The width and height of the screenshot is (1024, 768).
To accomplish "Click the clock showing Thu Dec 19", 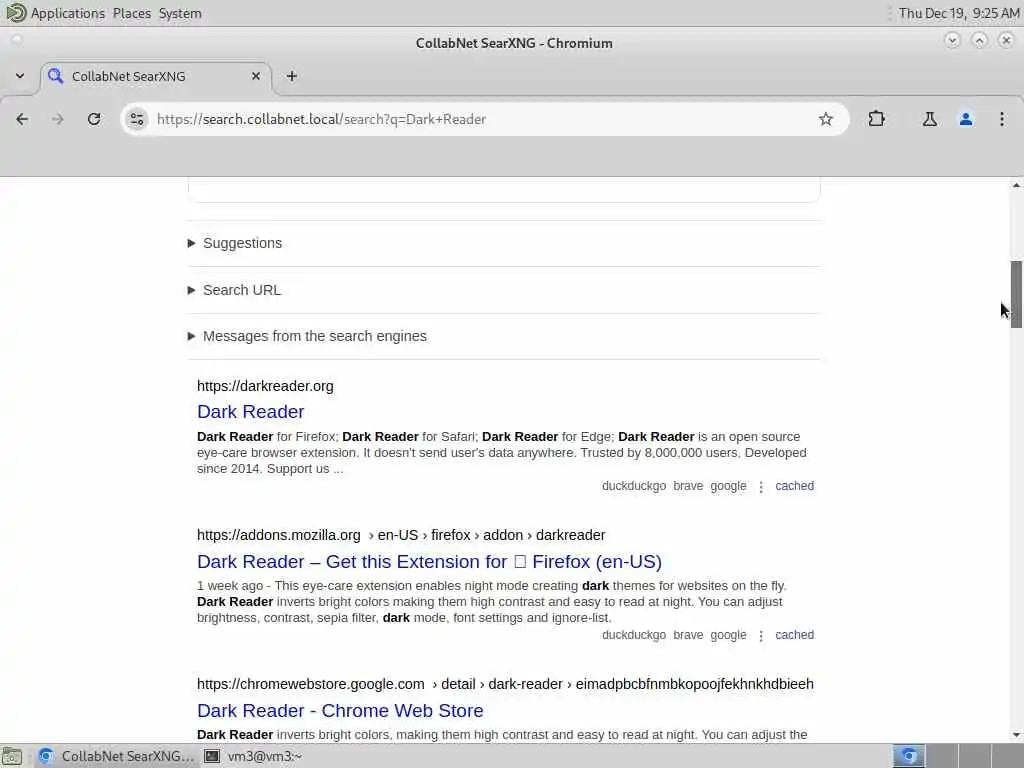I will point(959,13).
